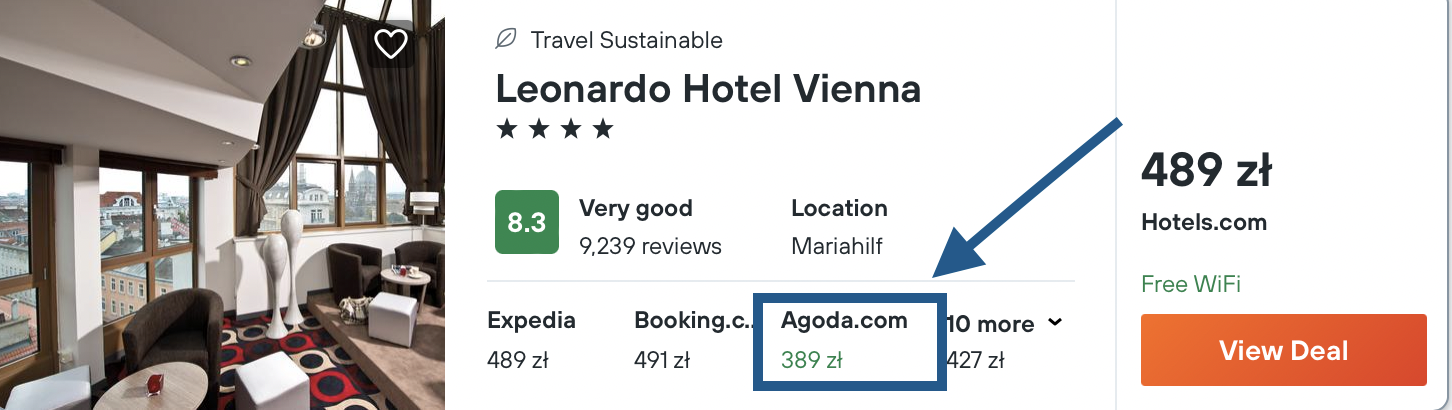Expand the 10 more deals chevron
Image resolution: width=1452 pixels, height=410 pixels.
click(x=1054, y=322)
